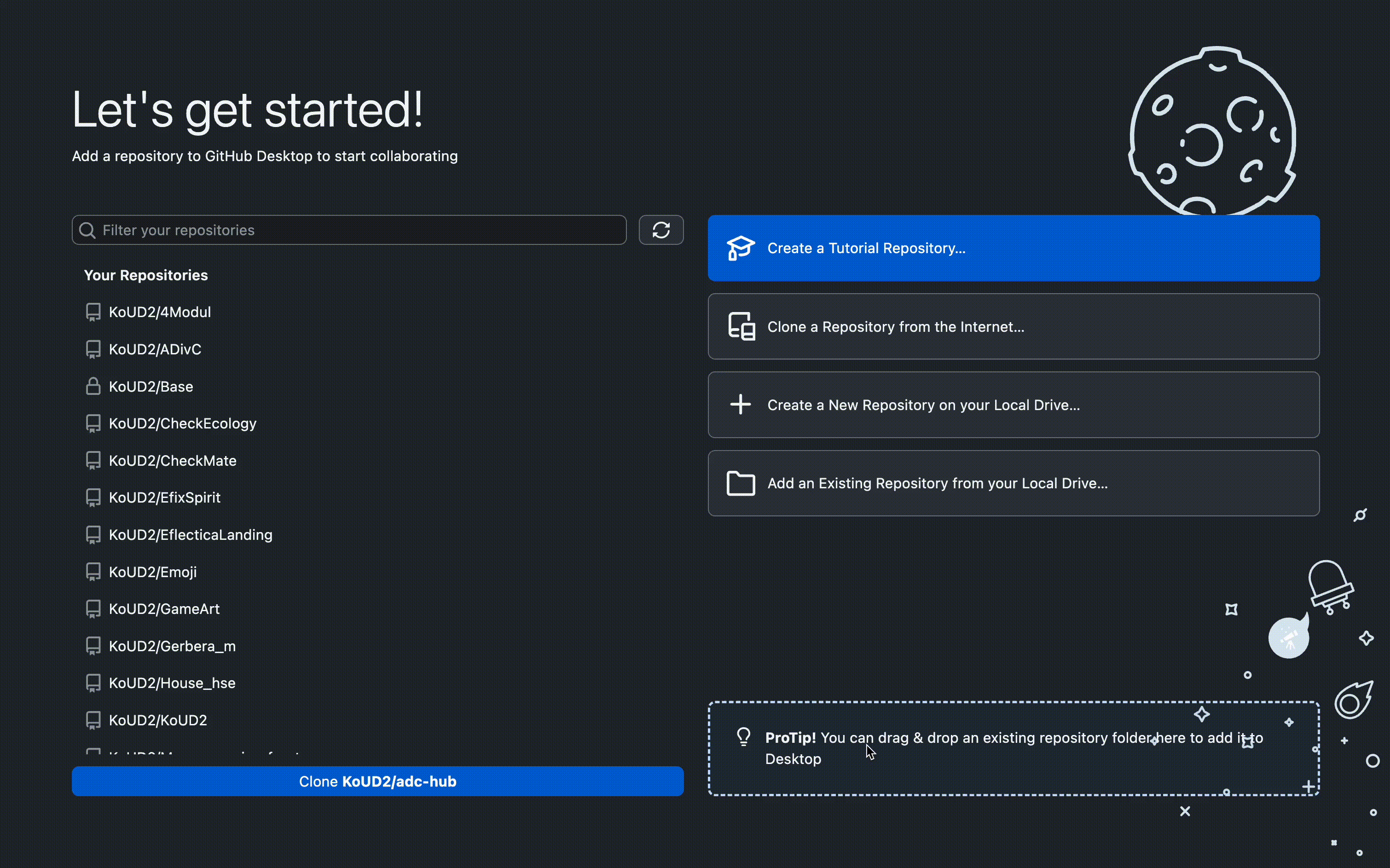Screen dimensions: 1390x868
Task: Click the repo icon beside KoUD2/House_hse
Action: pos(93,683)
